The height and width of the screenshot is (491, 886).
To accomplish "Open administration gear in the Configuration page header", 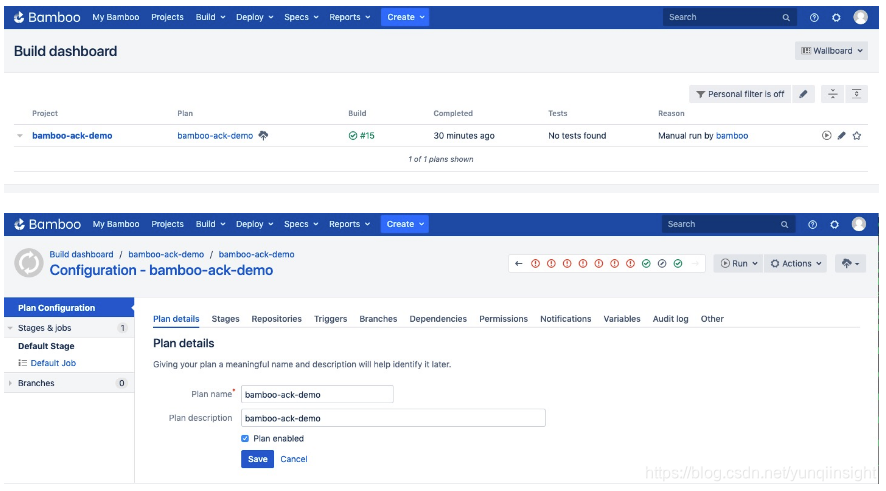I will 835,224.
